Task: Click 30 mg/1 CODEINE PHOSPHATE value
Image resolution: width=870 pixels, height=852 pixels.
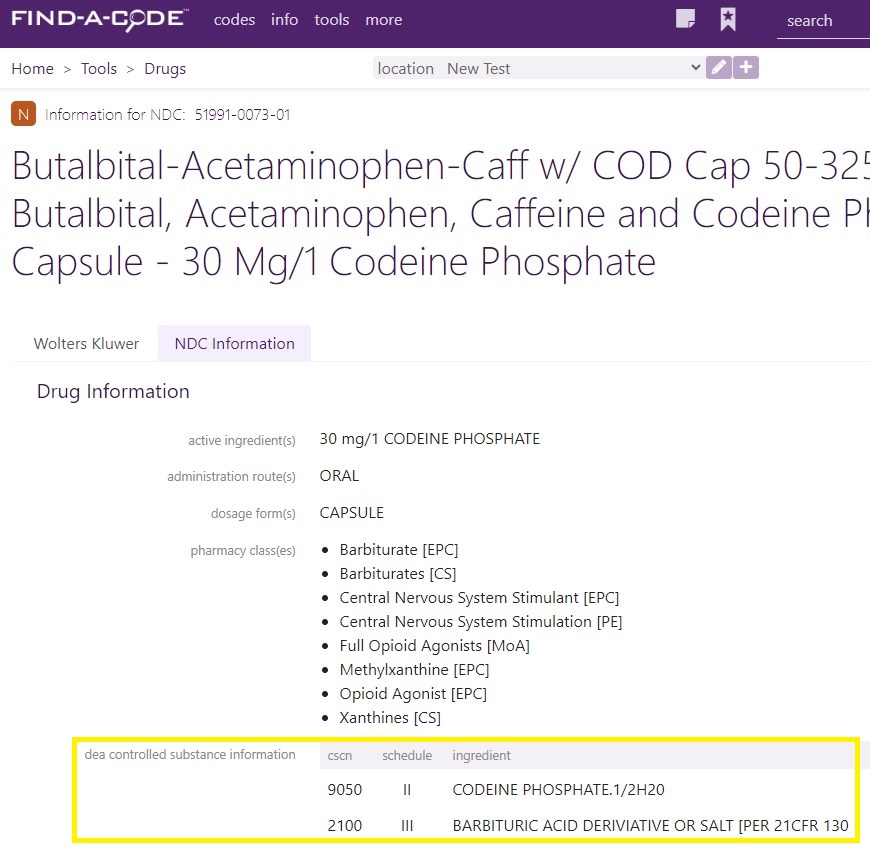Action: pos(429,439)
